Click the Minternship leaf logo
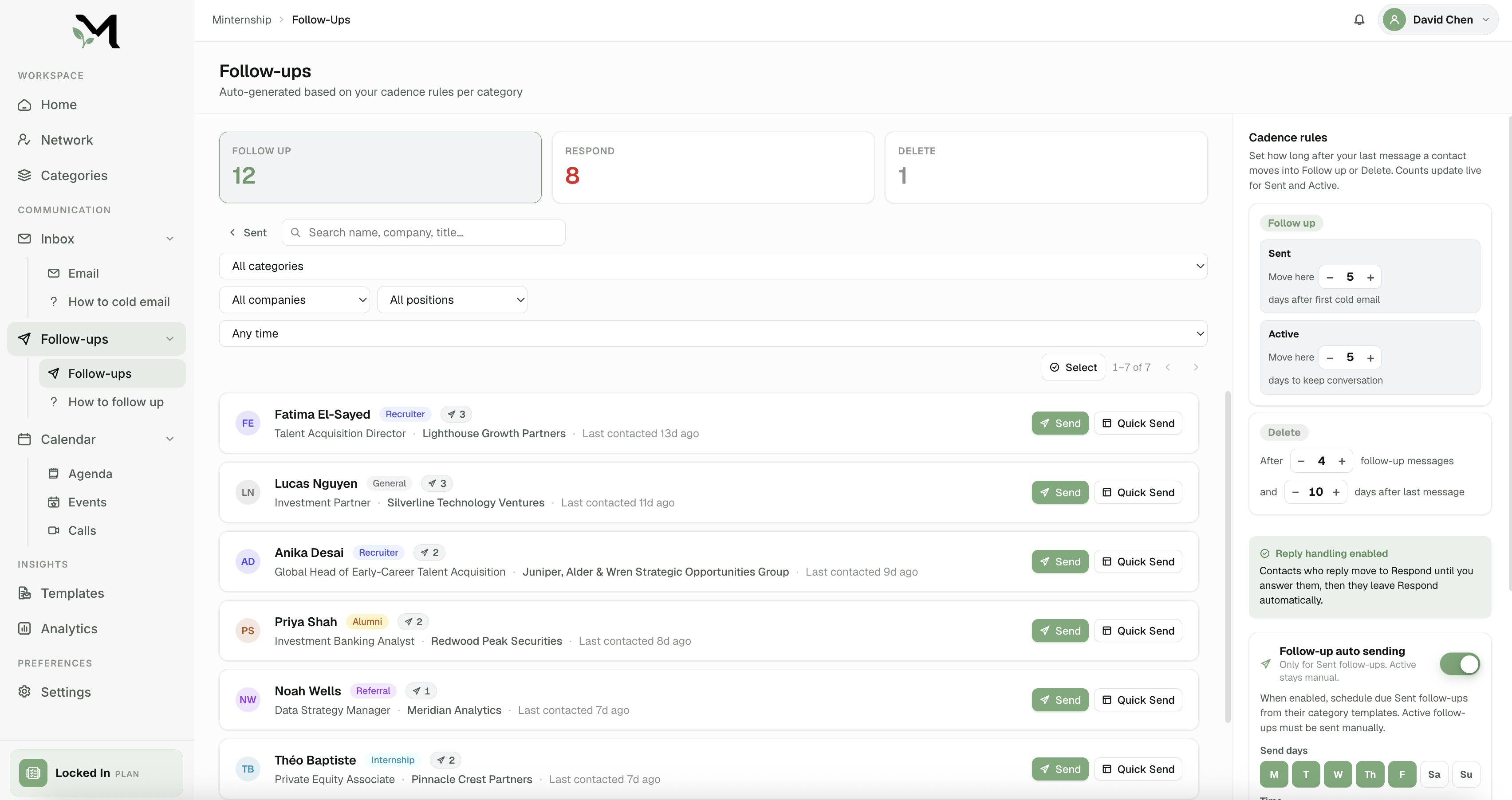 pos(96,31)
